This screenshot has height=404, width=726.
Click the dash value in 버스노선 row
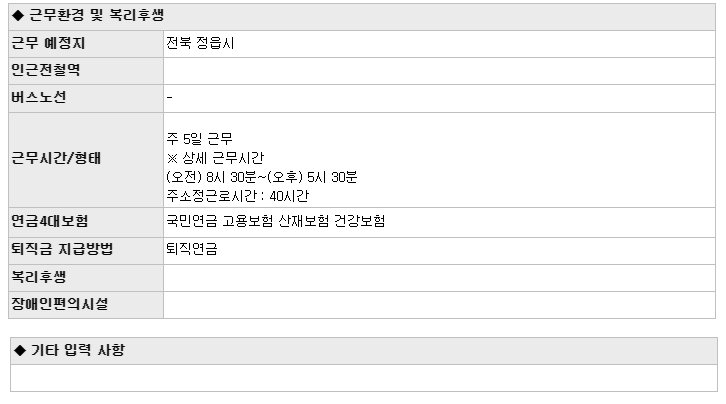(169, 98)
